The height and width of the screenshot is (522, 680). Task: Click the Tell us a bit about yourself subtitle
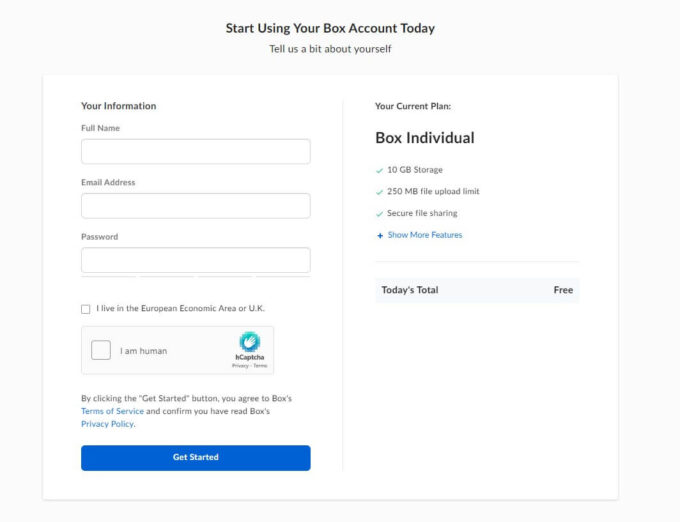pyautogui.click(x=330, y=49)
